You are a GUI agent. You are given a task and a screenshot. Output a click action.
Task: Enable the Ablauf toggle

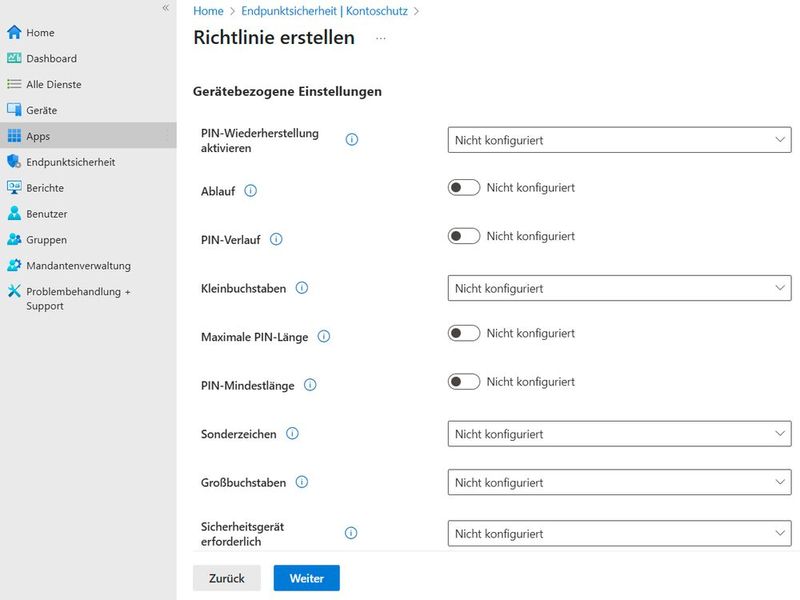pos(463,188)
